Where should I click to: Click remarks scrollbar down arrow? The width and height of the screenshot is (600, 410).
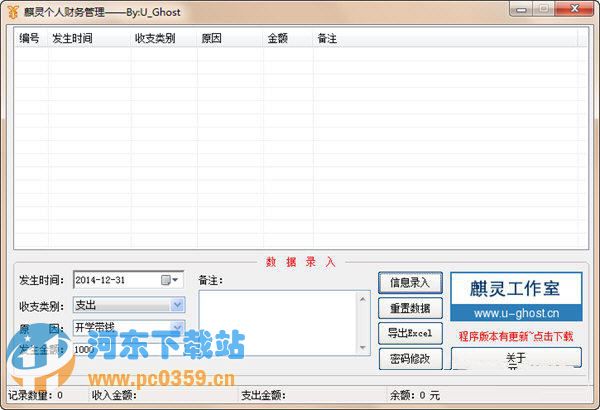coord(363,348)
